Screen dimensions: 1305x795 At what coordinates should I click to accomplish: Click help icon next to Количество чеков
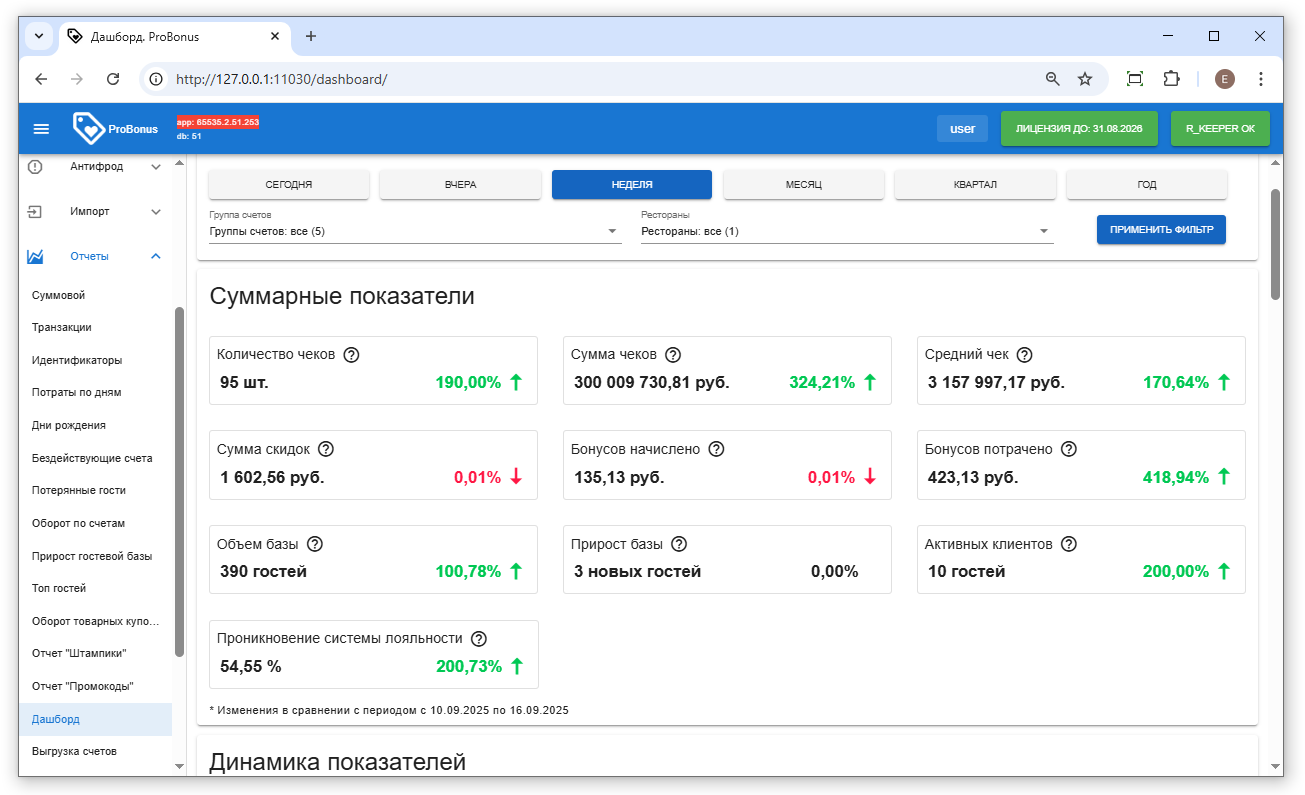tap(351, 354)
